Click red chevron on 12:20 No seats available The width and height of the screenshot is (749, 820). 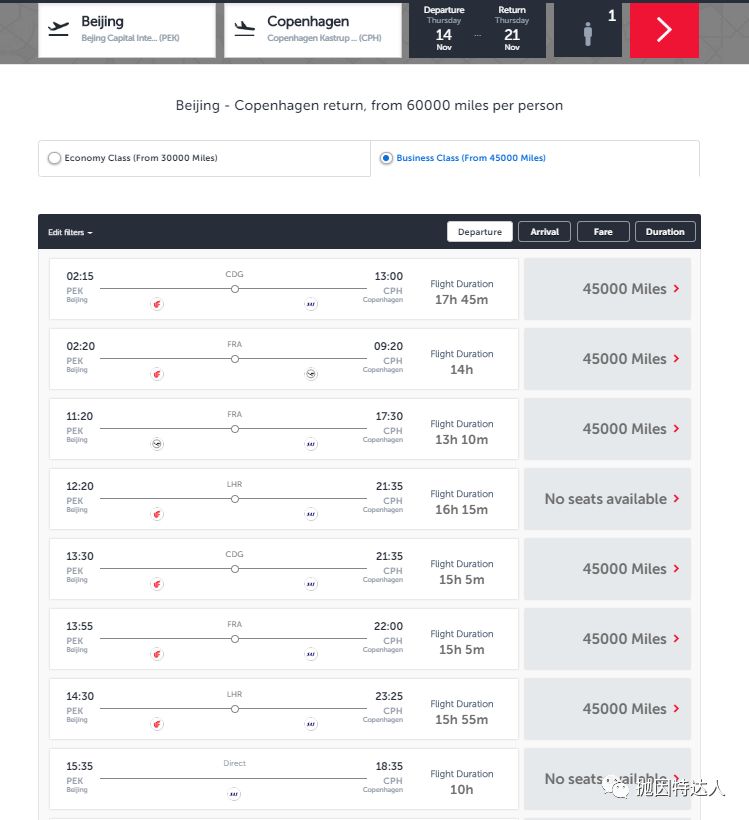[x=676, y=499]
